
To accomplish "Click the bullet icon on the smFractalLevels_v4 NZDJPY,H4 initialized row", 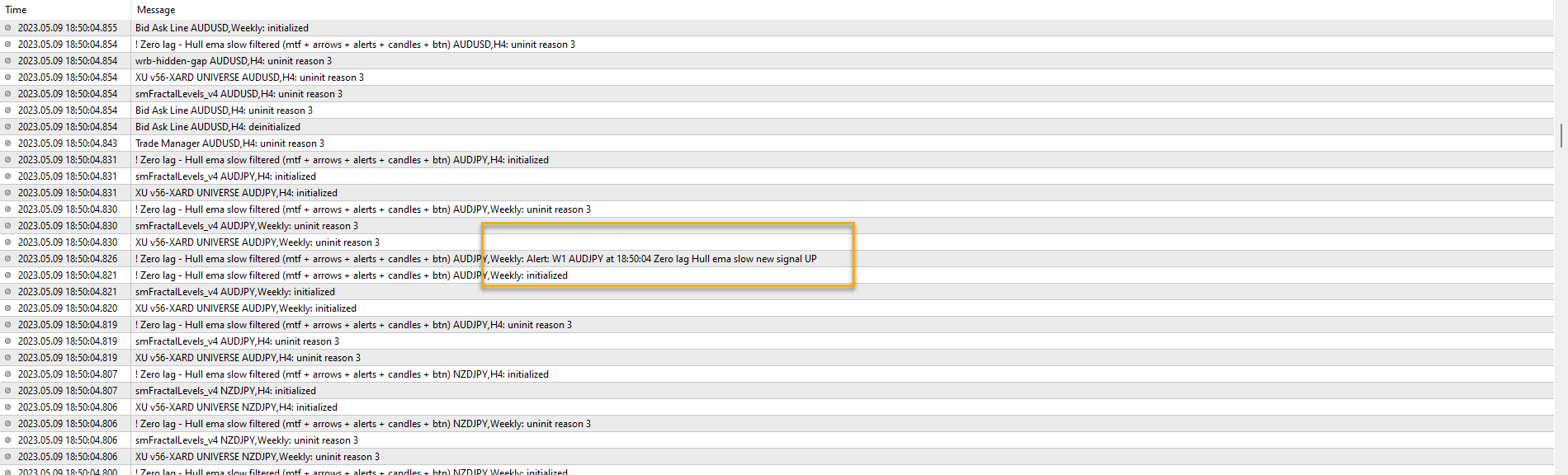I will tap(8, 391).
